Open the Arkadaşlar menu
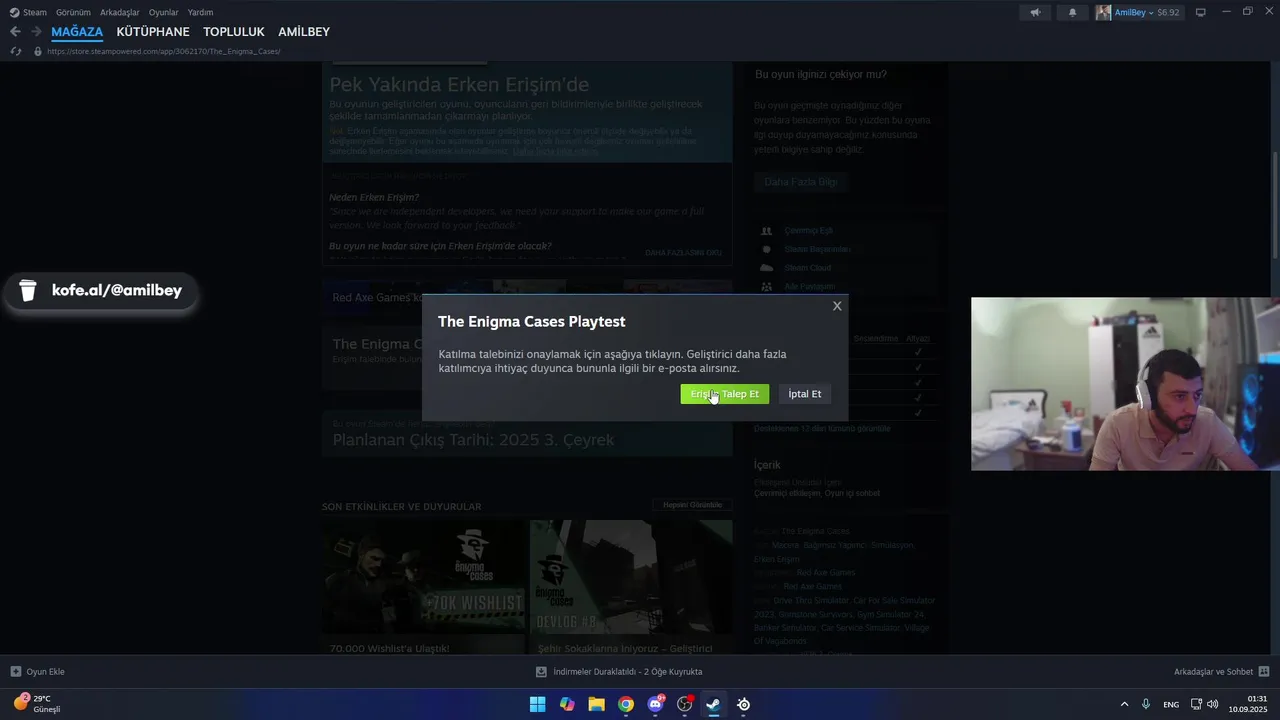This screenshot has width=1280, height=720. 120,12
